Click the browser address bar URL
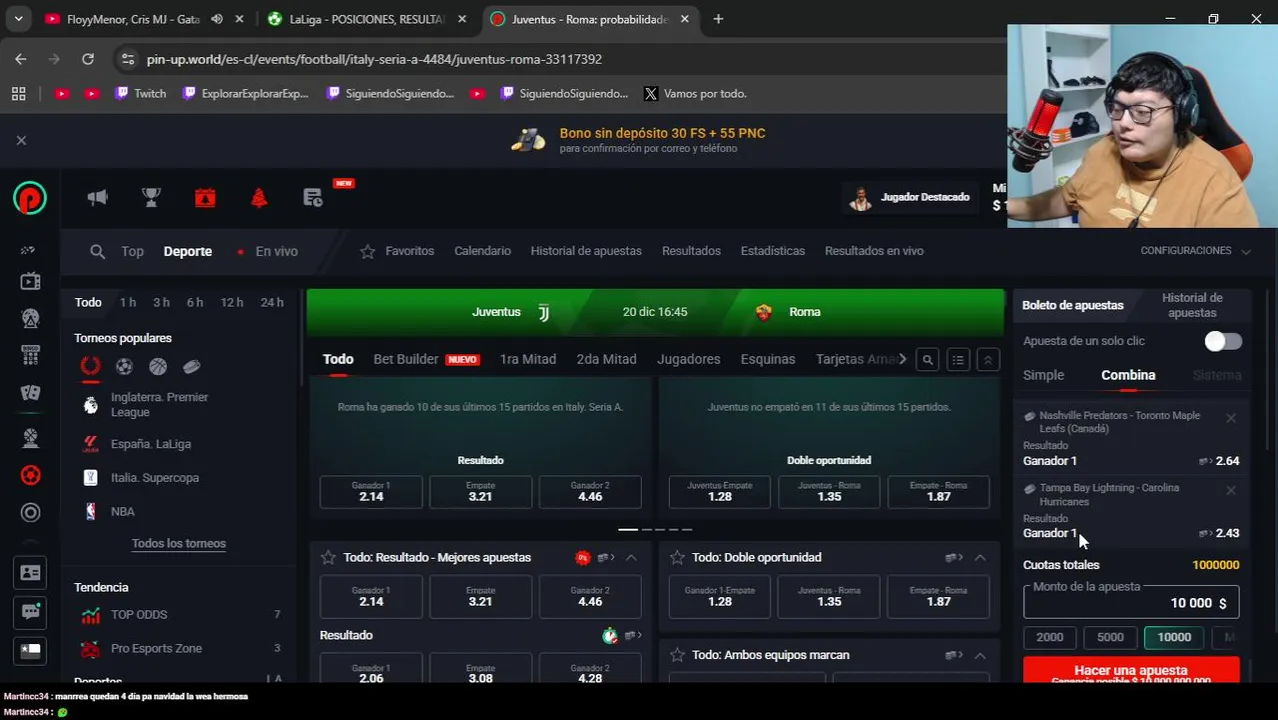Image resolution: width=1278 pixels, height=720 pixels. [374, 59]
